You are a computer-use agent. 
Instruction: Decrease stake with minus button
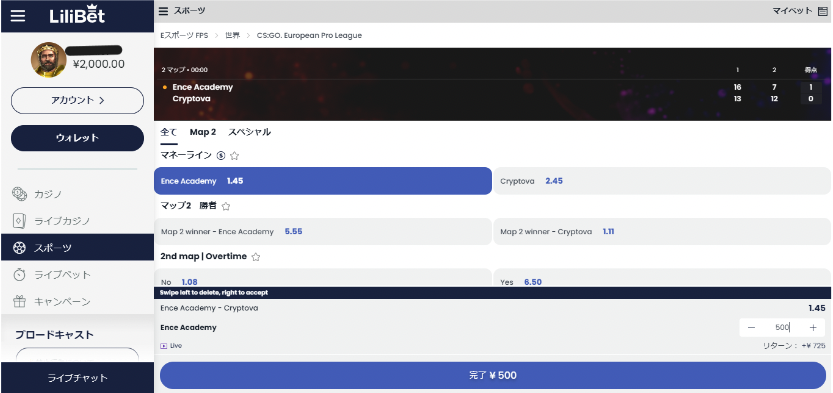tap(751, 328)
